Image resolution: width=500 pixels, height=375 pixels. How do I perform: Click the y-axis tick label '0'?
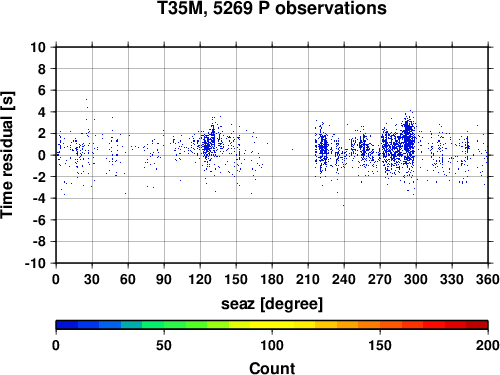click(x=41, y=155)
